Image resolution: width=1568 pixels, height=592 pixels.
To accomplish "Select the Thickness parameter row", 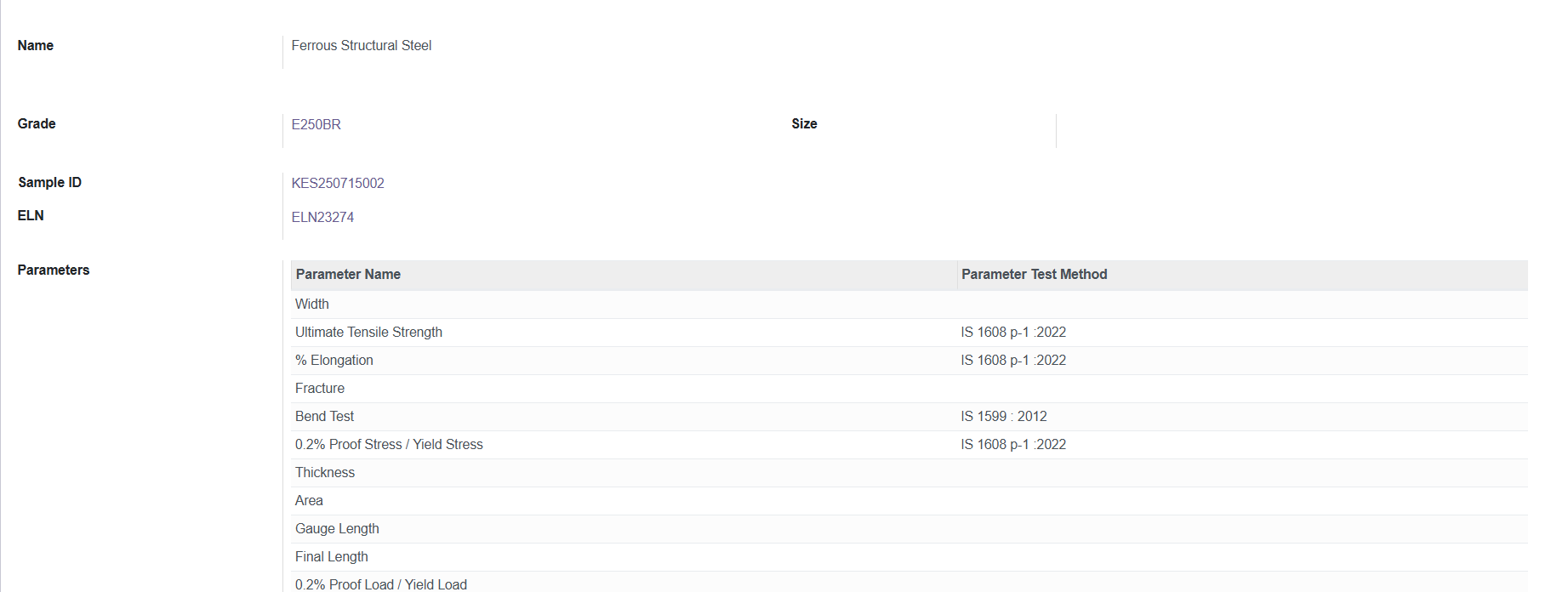I will (x=325, y=473).
